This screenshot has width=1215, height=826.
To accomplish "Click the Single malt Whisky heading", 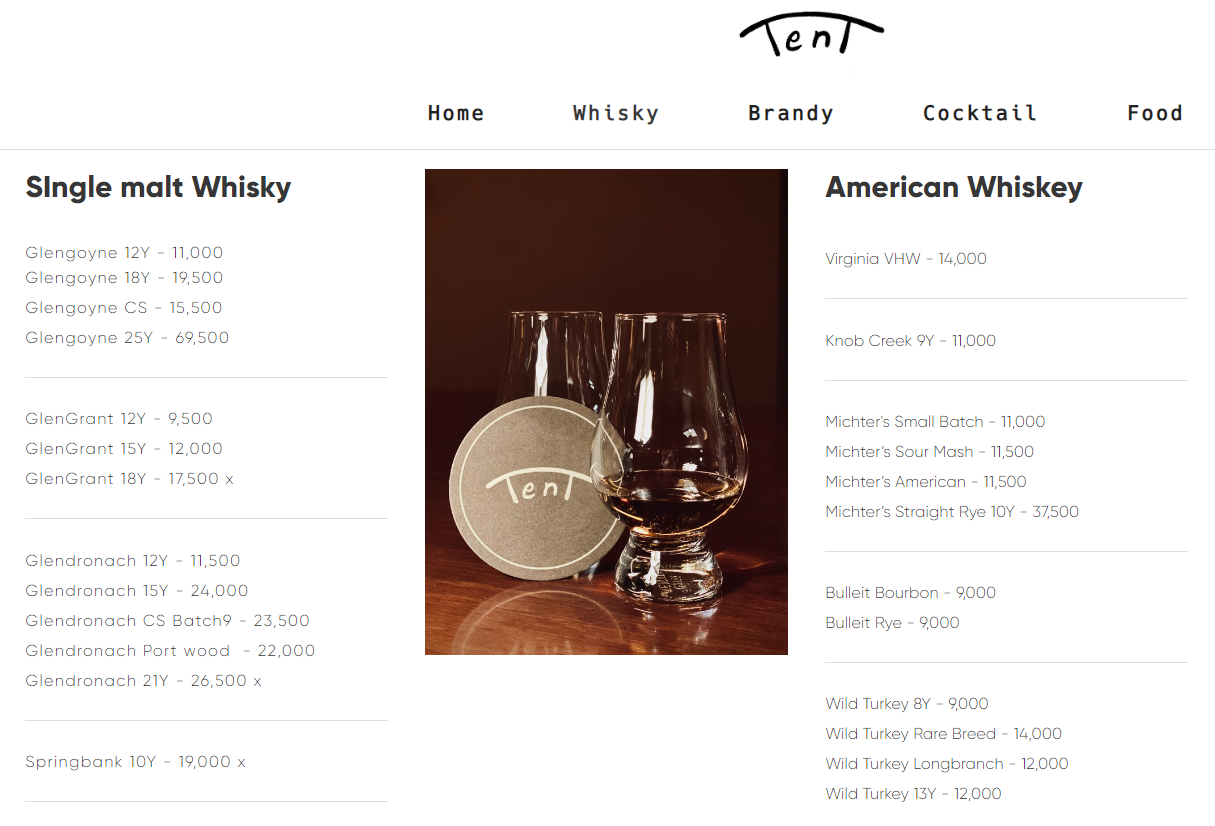I will (x=158, y=187).
